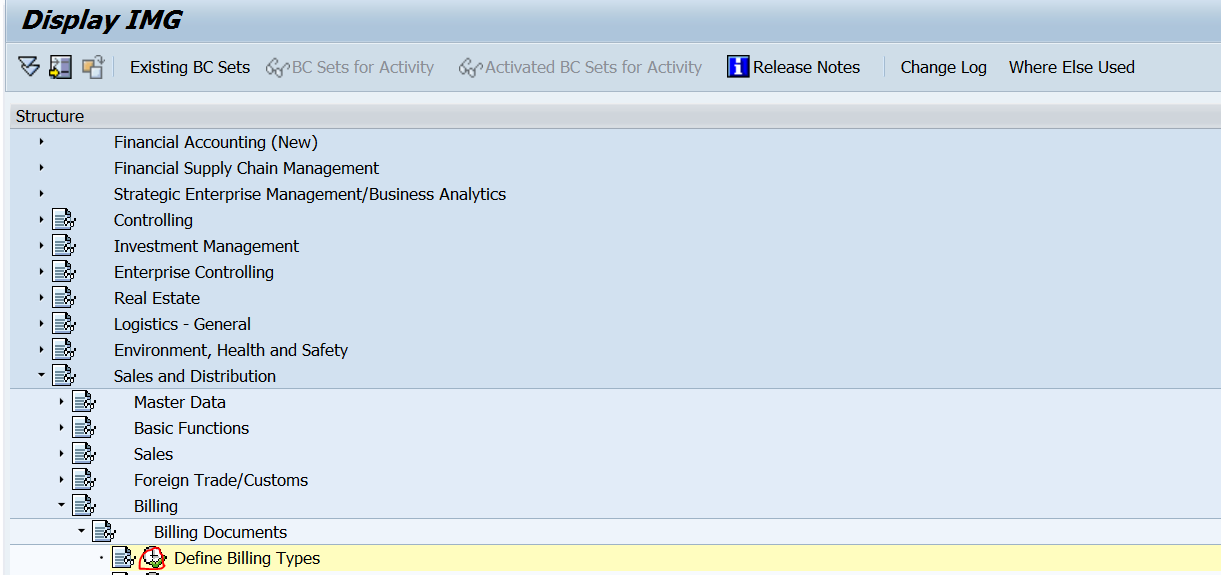Open documentation icon for Investment Management
1221x575 pixels.
click(64, 246)
